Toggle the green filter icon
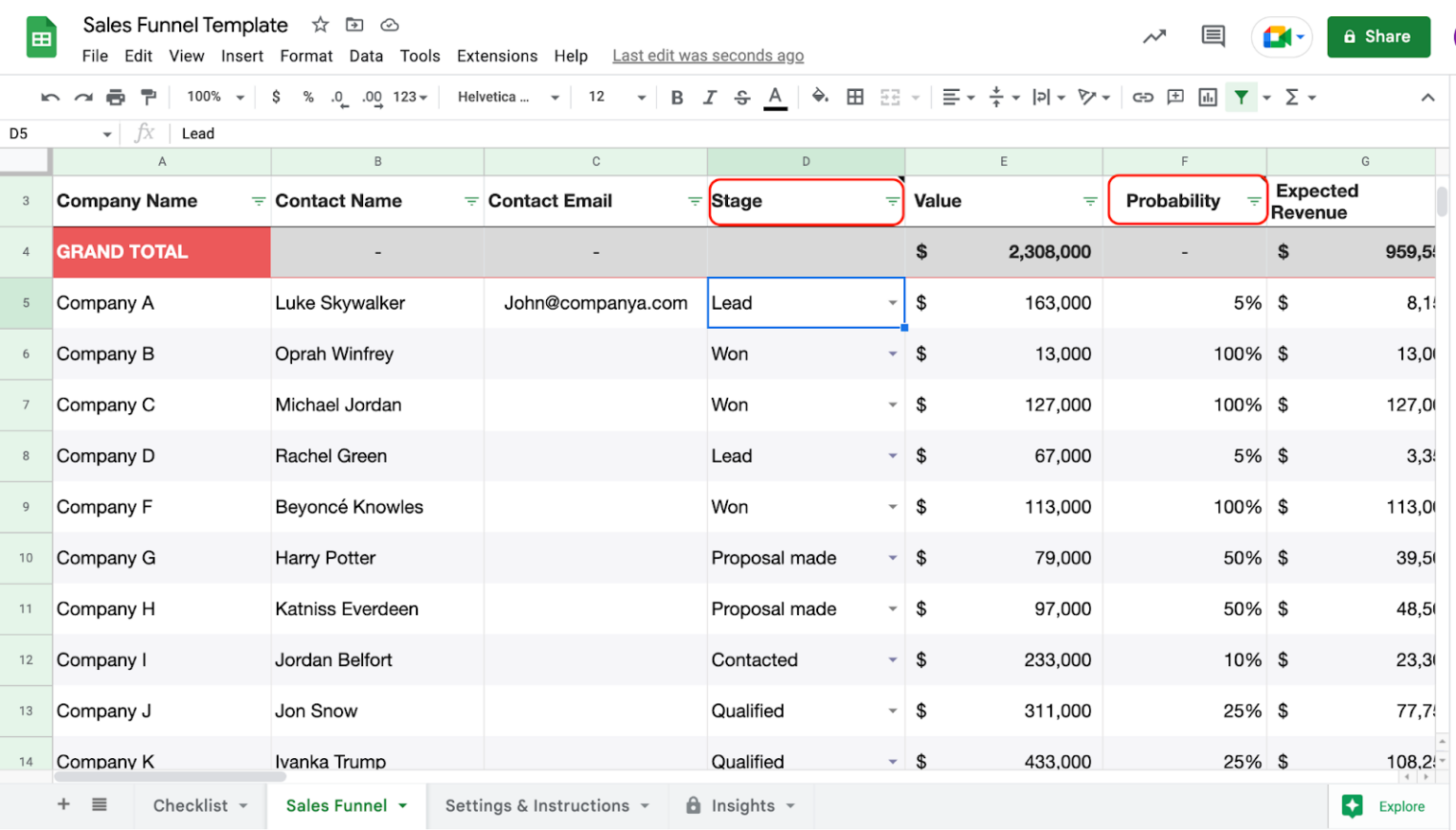This screenshot has width=1456, height=830. click(x=1241, y=97)
